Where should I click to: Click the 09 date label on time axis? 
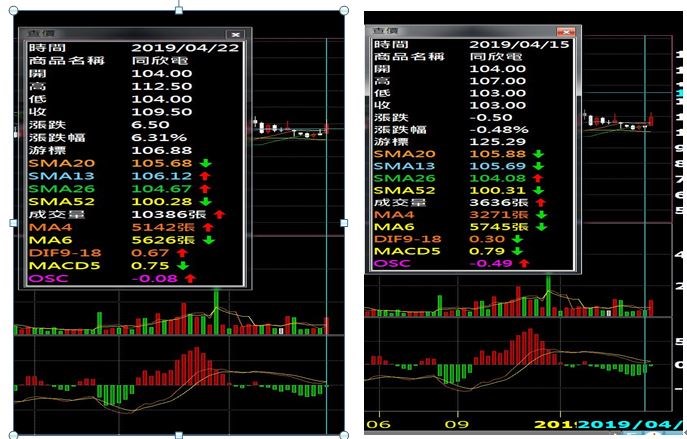457,425
